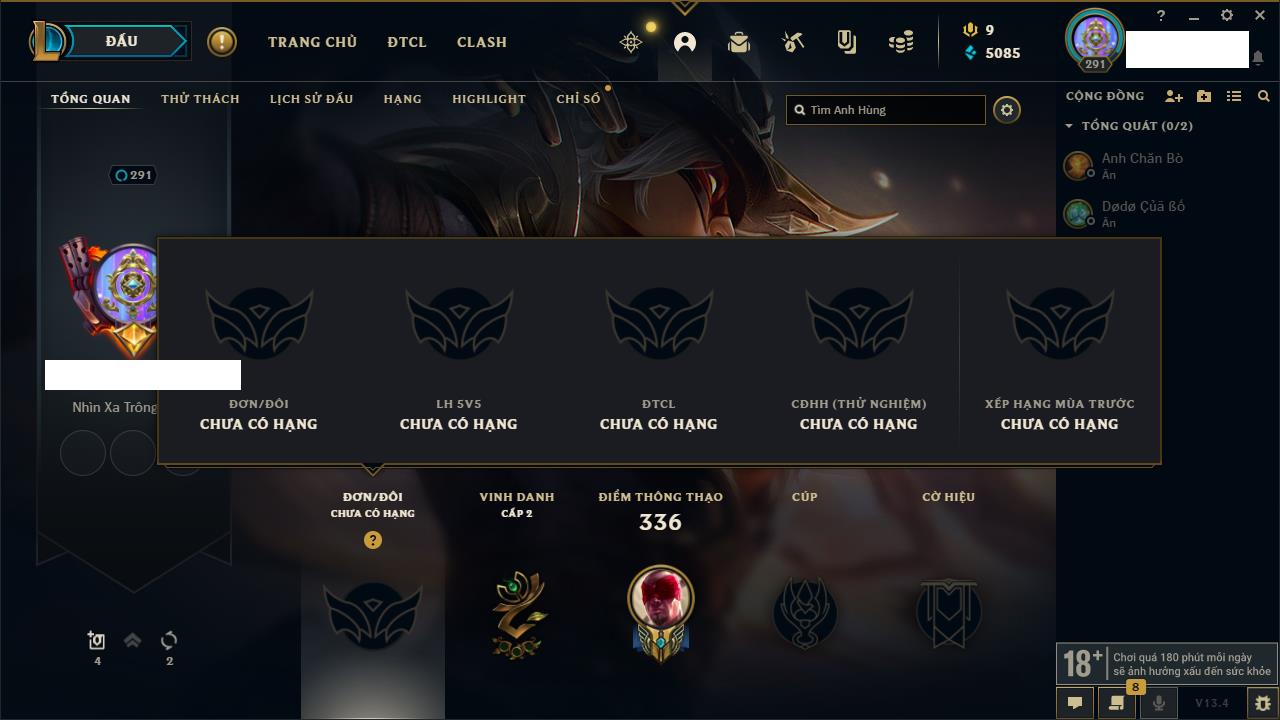
Task: Toggle the microphone mute button
Action: click(1159, 703)
